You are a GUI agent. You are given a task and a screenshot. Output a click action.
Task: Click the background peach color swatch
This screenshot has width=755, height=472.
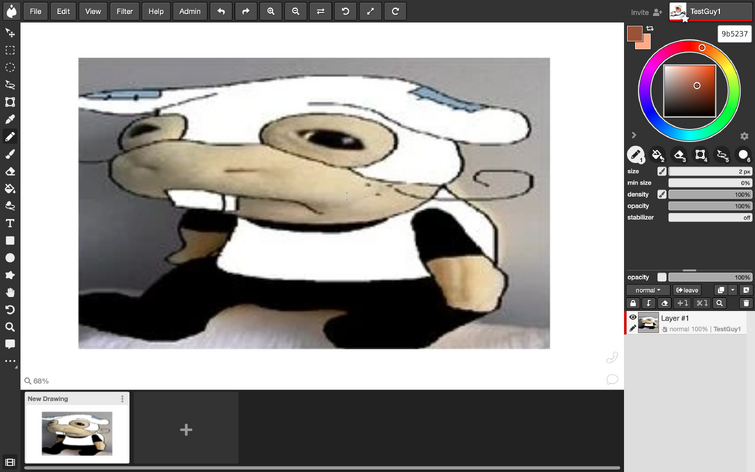(646, 44)
